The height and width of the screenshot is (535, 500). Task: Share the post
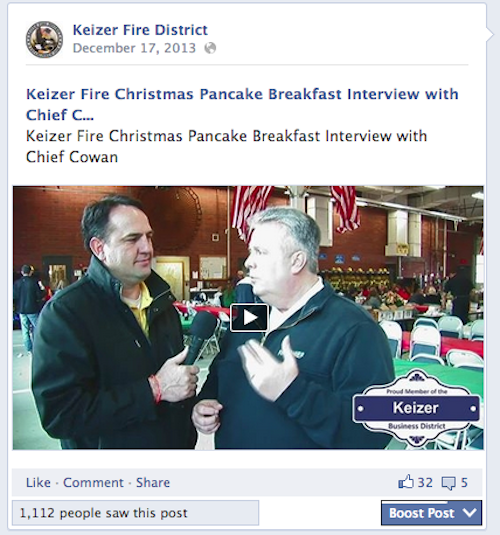pyautogui.click(x=153, y=482)
